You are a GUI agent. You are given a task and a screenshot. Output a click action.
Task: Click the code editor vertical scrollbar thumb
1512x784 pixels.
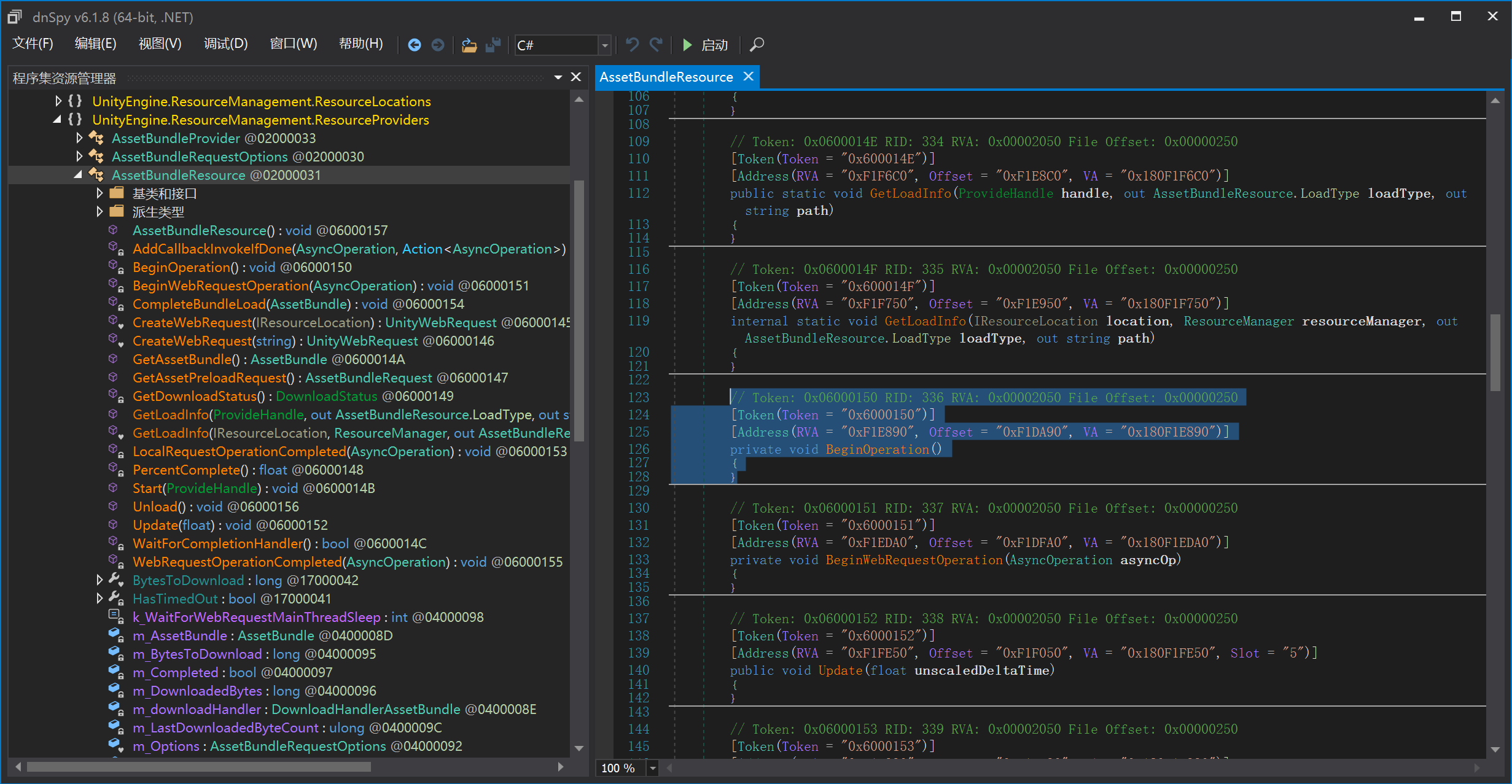click(x=1495, y=352)
